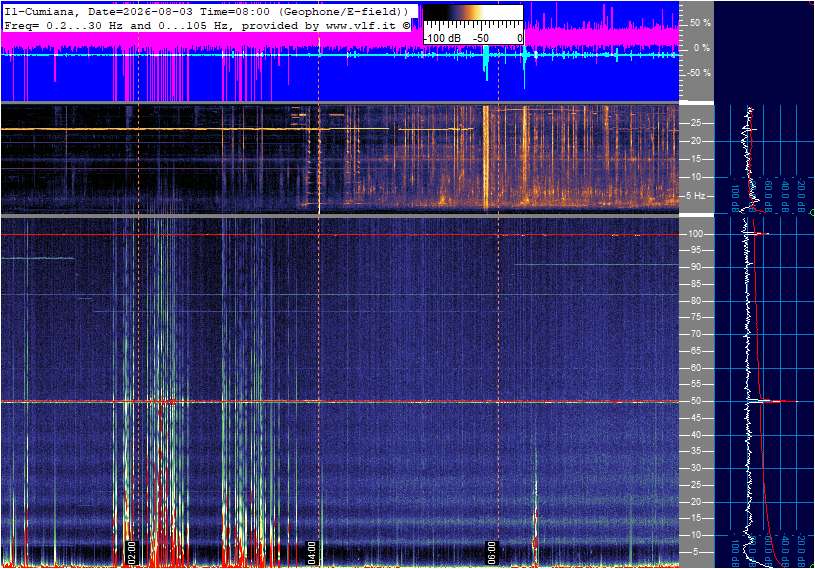Click the 75 frequency axis label
815x569 pixels.
[695, 317]
